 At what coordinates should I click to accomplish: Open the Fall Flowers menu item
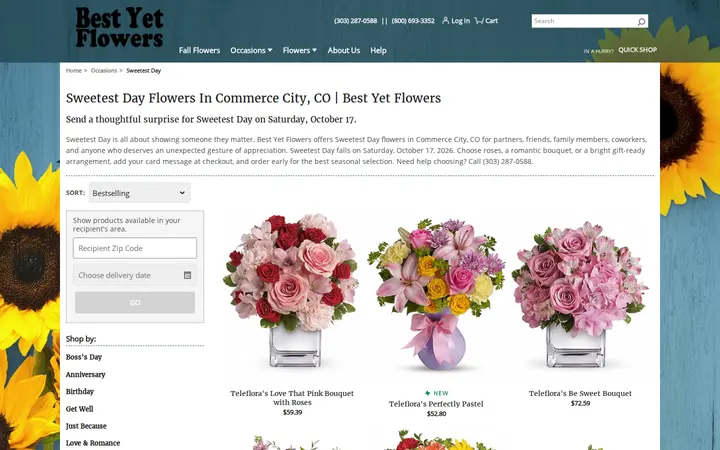pyautogui.click(x=199, y=50)
